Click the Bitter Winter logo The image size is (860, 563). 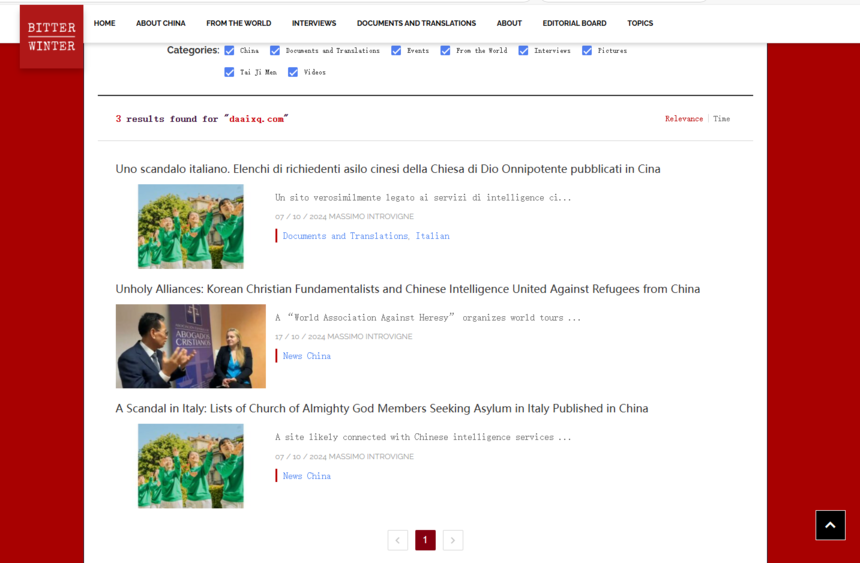pyautogui.click(x=52, y=37)
